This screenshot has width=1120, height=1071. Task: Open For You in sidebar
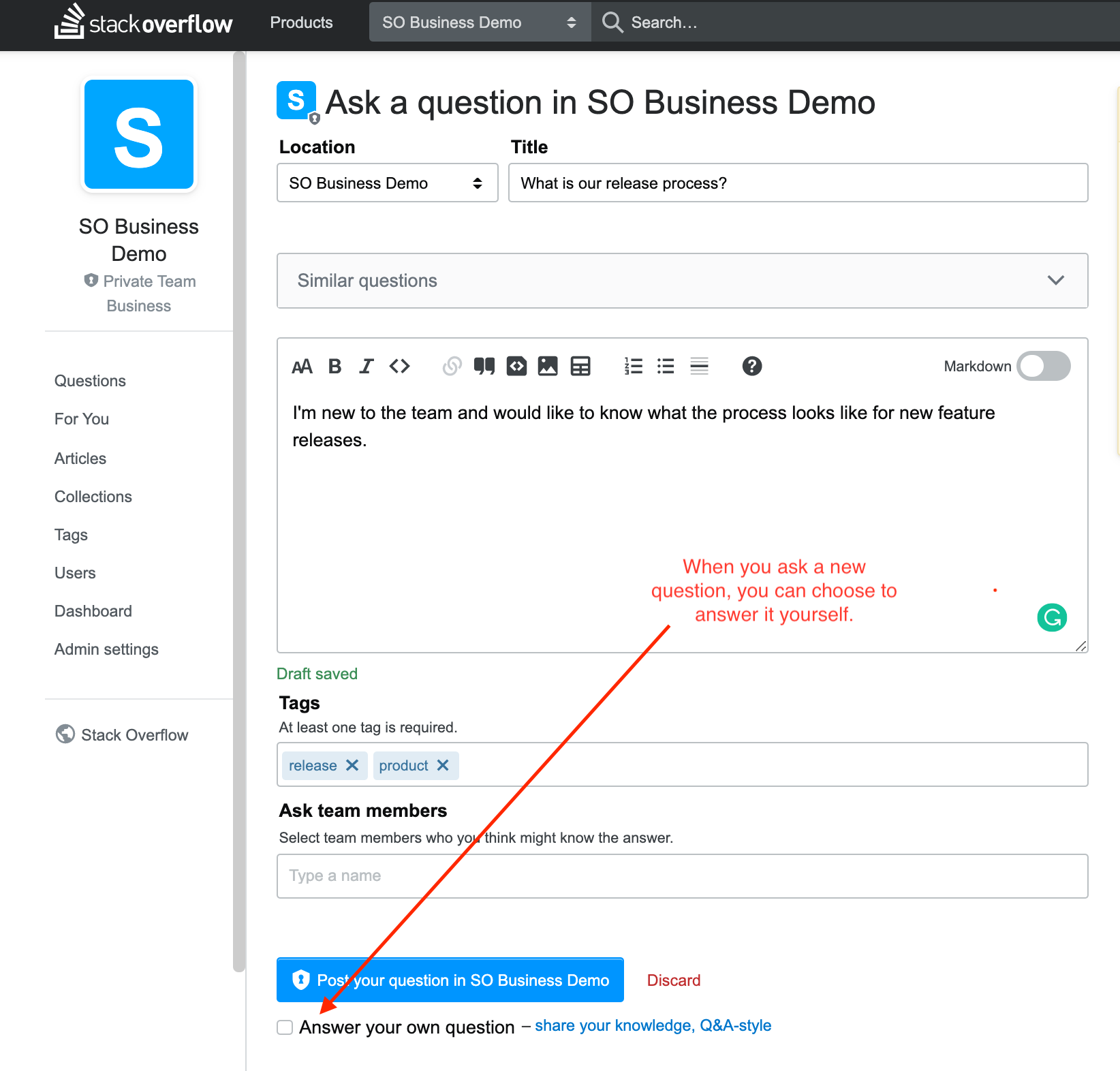click(x=82, y=419)
